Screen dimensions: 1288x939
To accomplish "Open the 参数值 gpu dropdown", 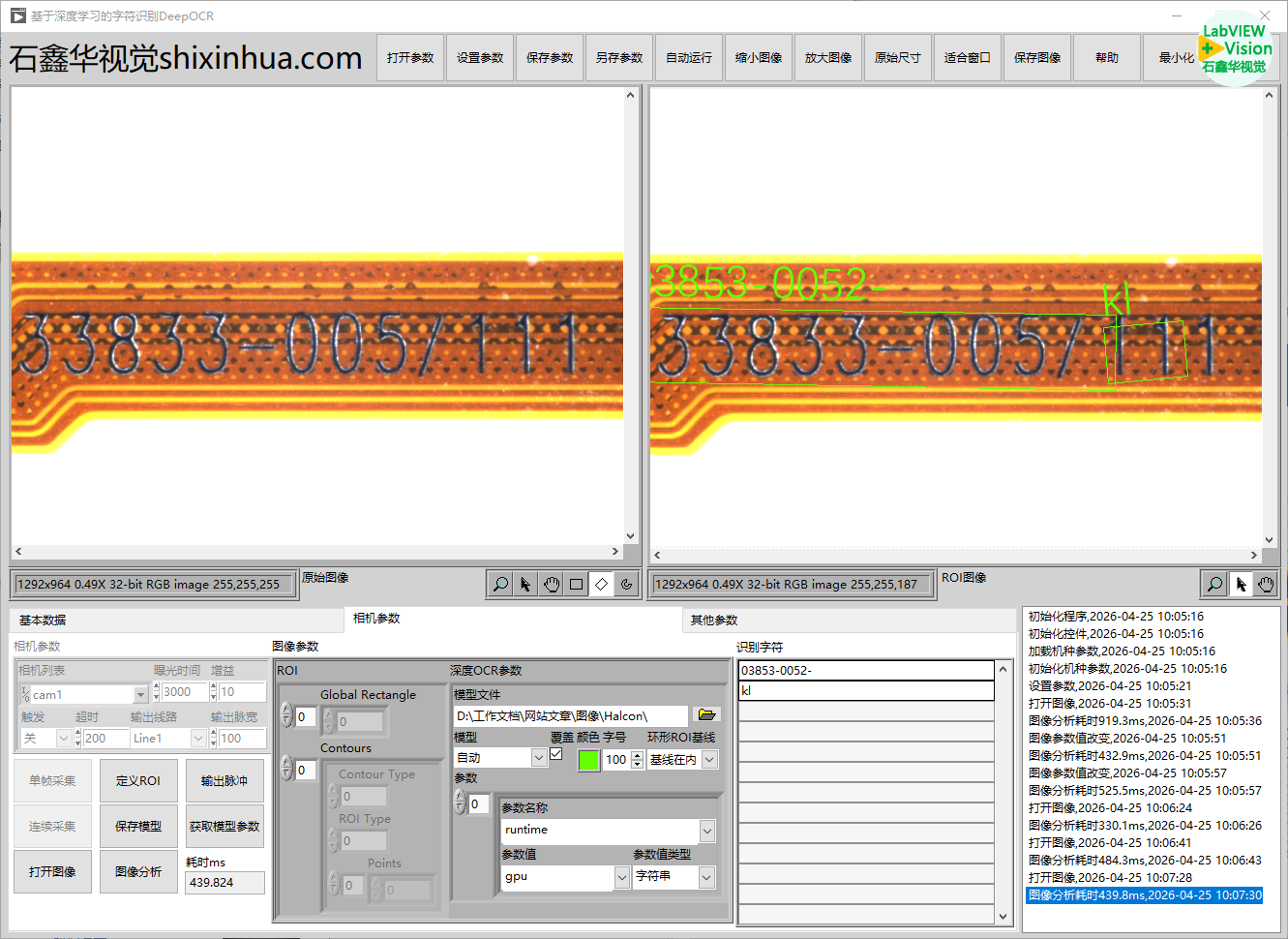I will pyautogui.click(x=622, y=877).
